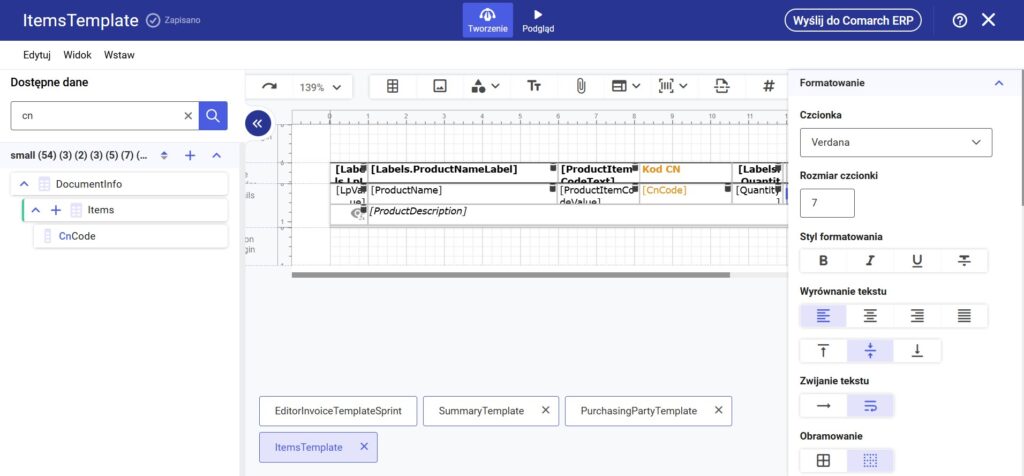The width and height of the screenshot is (1024, 476).
Task: Switch to Podgląd preview mode
Action: [x=538, y=20]
